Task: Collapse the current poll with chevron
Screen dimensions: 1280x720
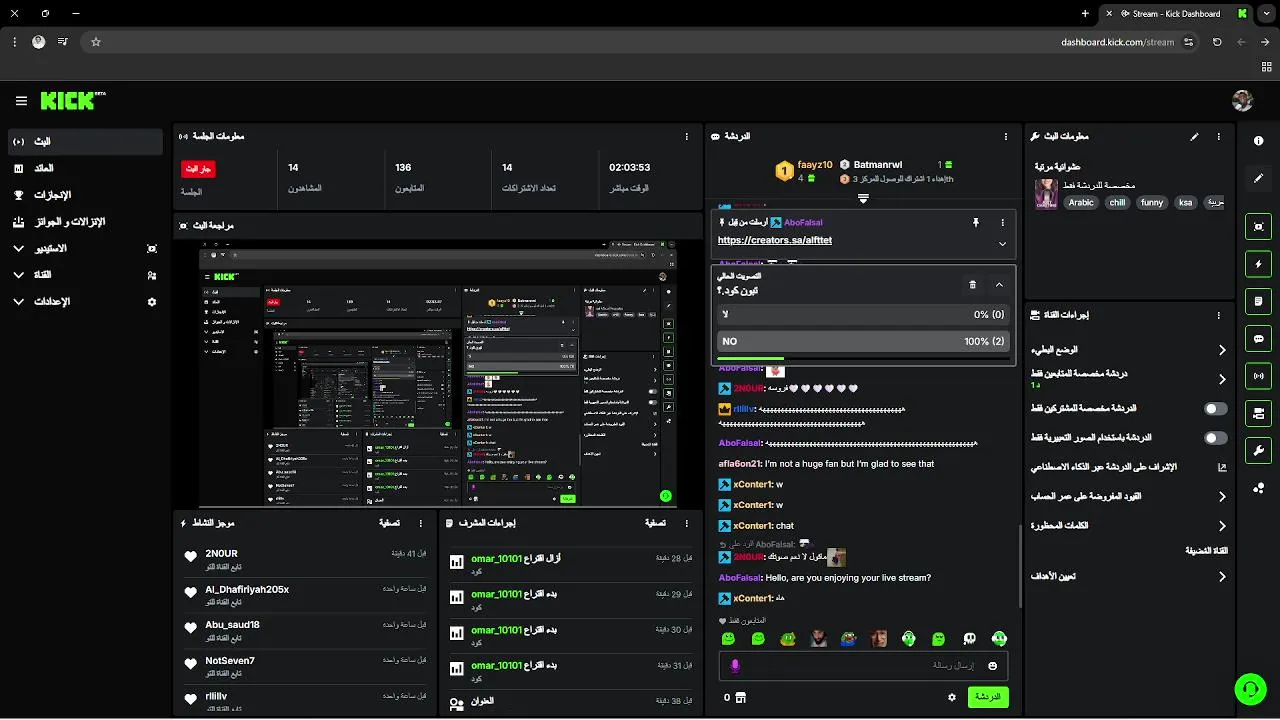Action: coord(999,285)
